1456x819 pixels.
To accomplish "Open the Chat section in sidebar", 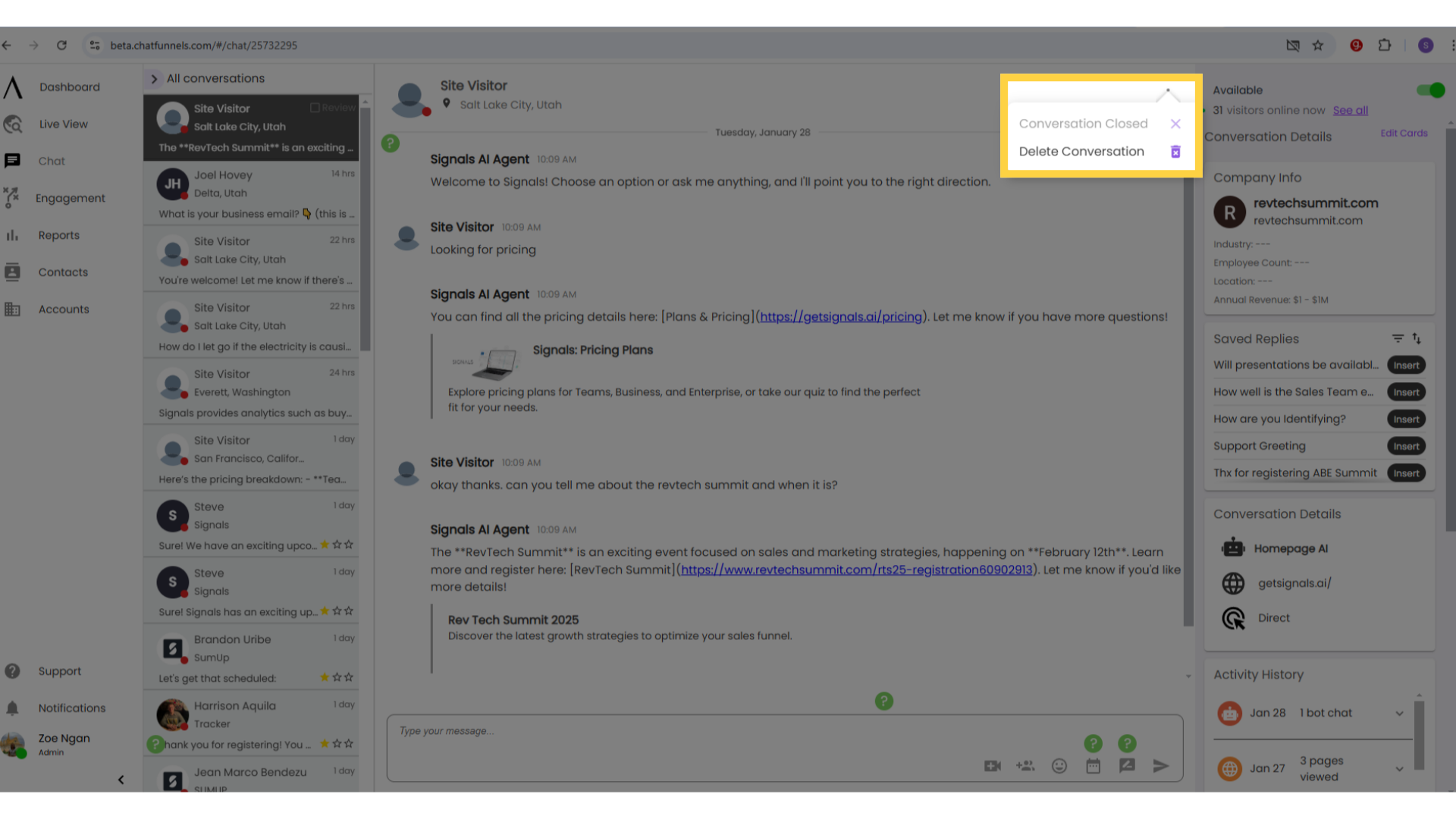I will [x=52, y=161].
